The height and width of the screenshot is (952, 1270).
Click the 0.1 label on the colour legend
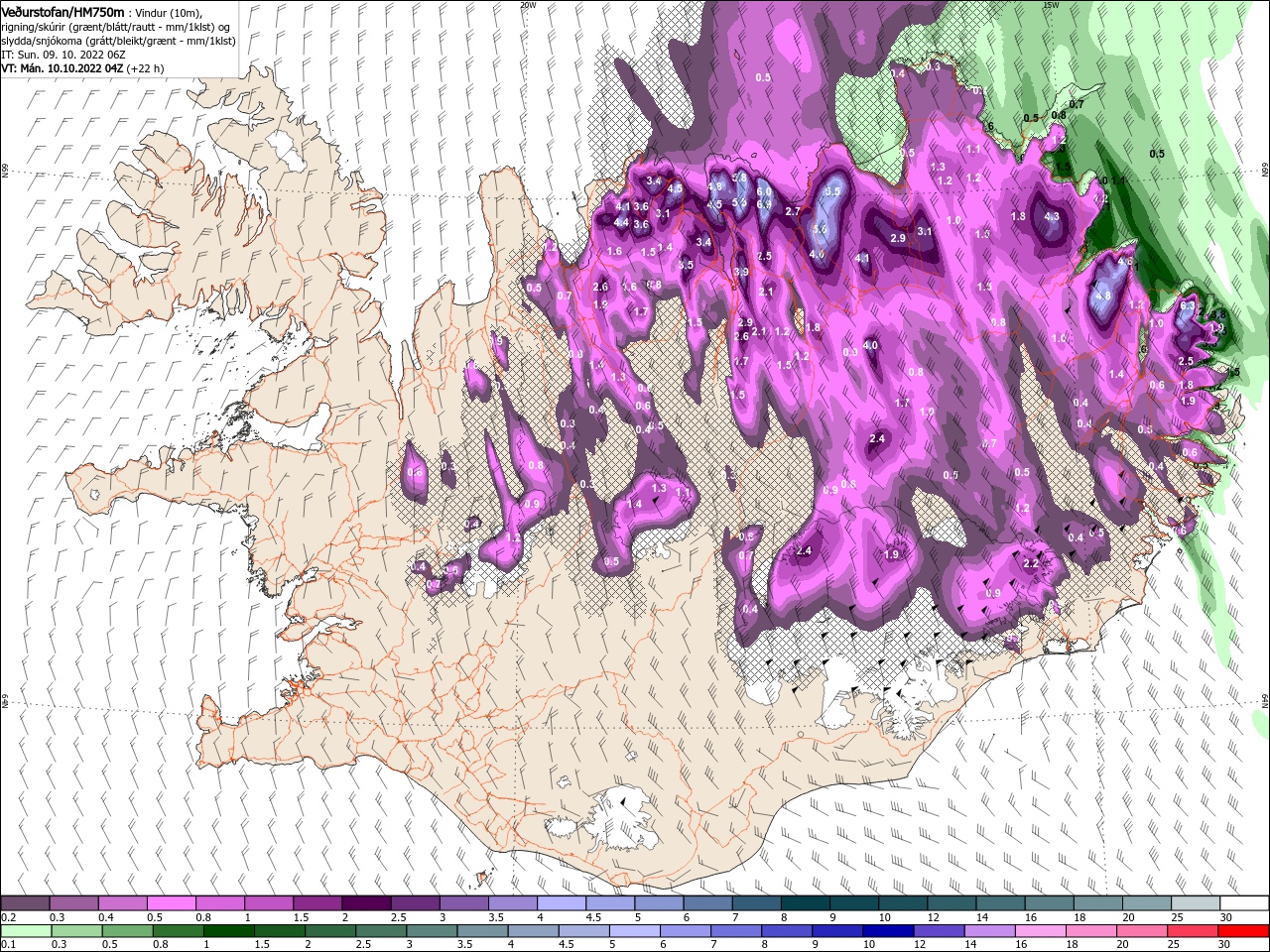[8, 945]
